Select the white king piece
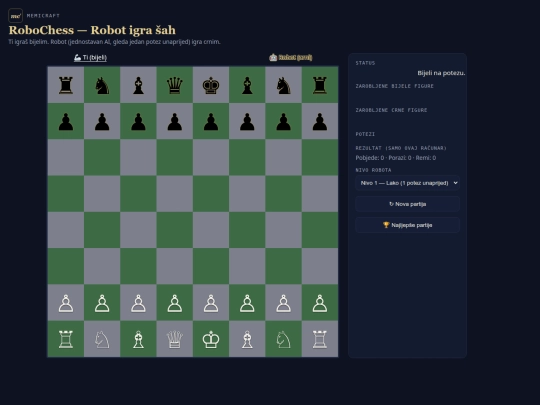Screen dimensions: 540x405 (x=211, y=339)
